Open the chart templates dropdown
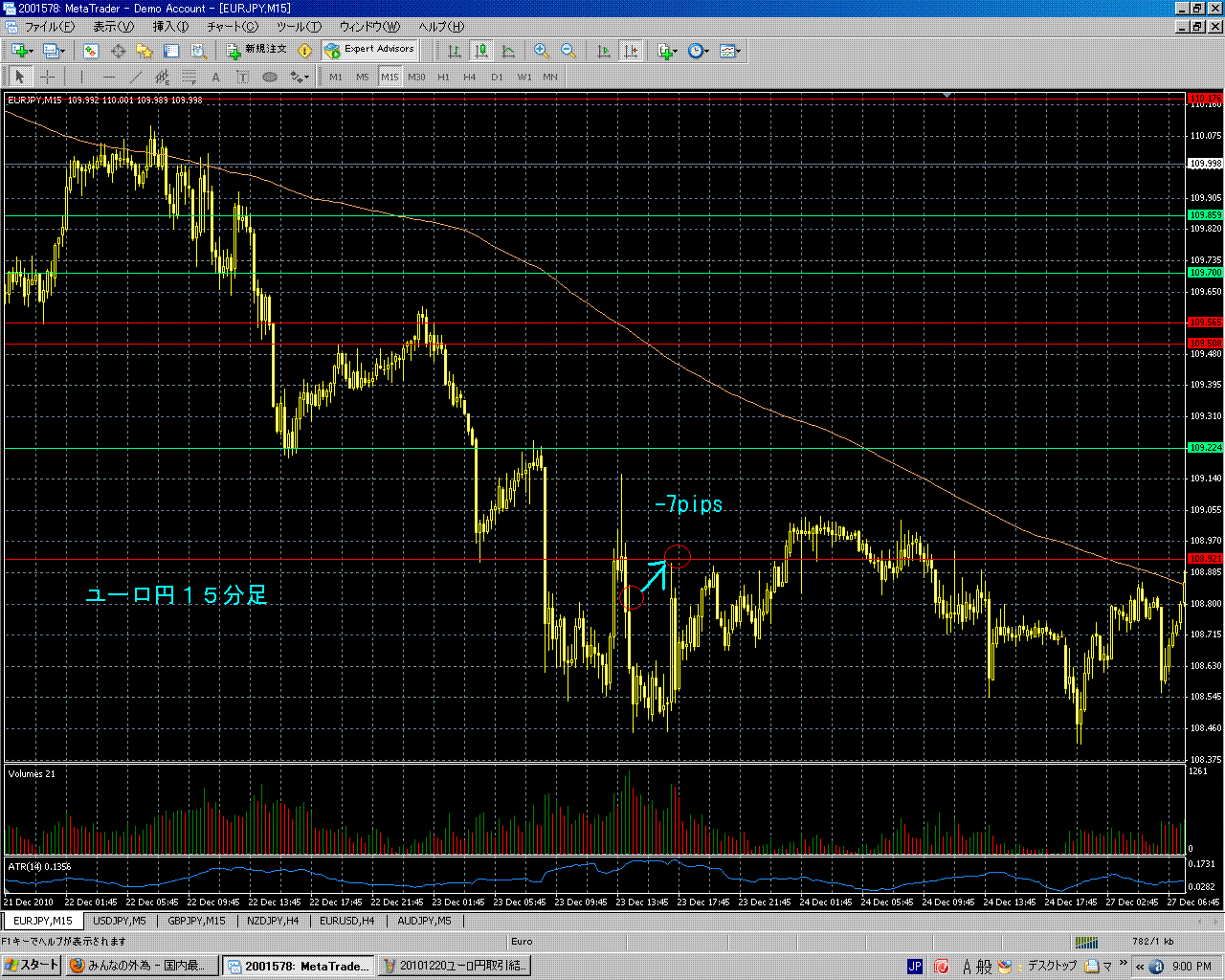Viewport: 1225px width, 980px height. pos(729,51)
